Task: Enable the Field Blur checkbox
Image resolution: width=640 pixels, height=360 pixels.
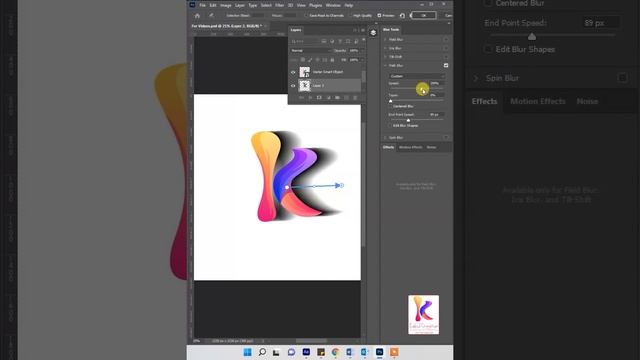Action: point(446,40)
